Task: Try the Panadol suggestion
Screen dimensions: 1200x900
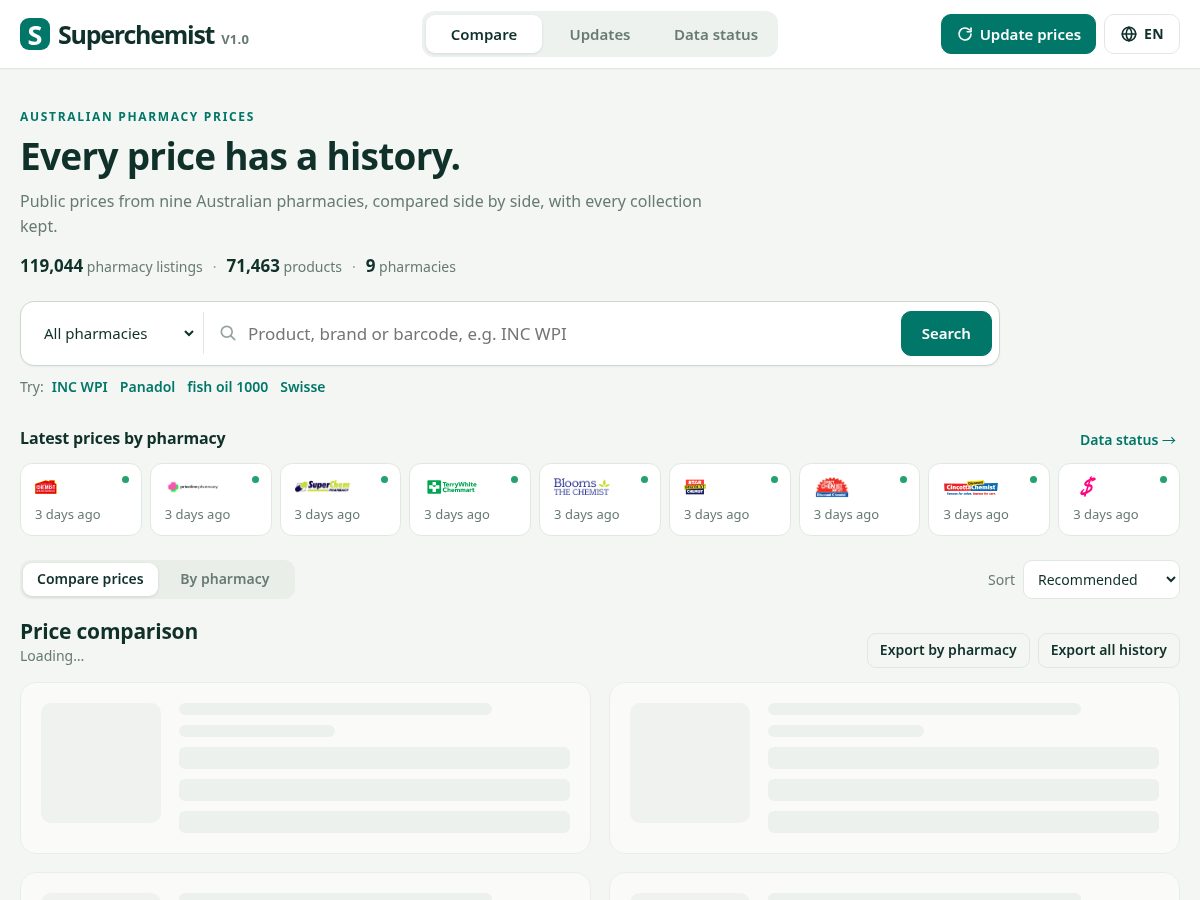Action: pos(147,387)
